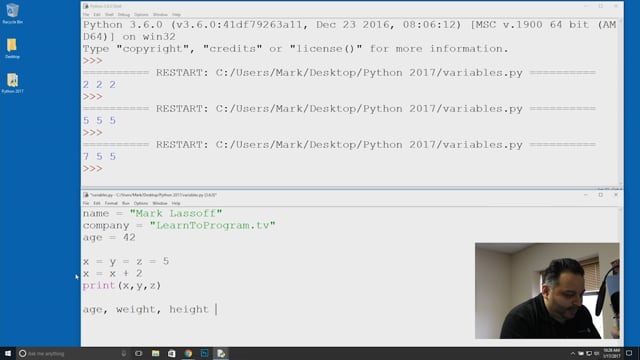The height and width of the screenshot is (360, 640).
Task: Open the Edit menu in the Python Shell window
Action: 97,15
